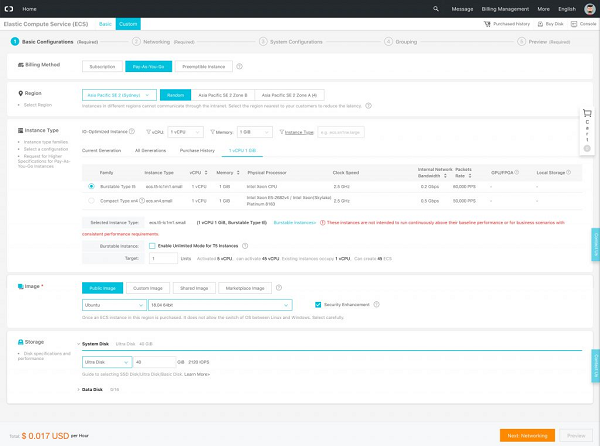
Task: Click the system disk size input field
Action: coord(154,362)
